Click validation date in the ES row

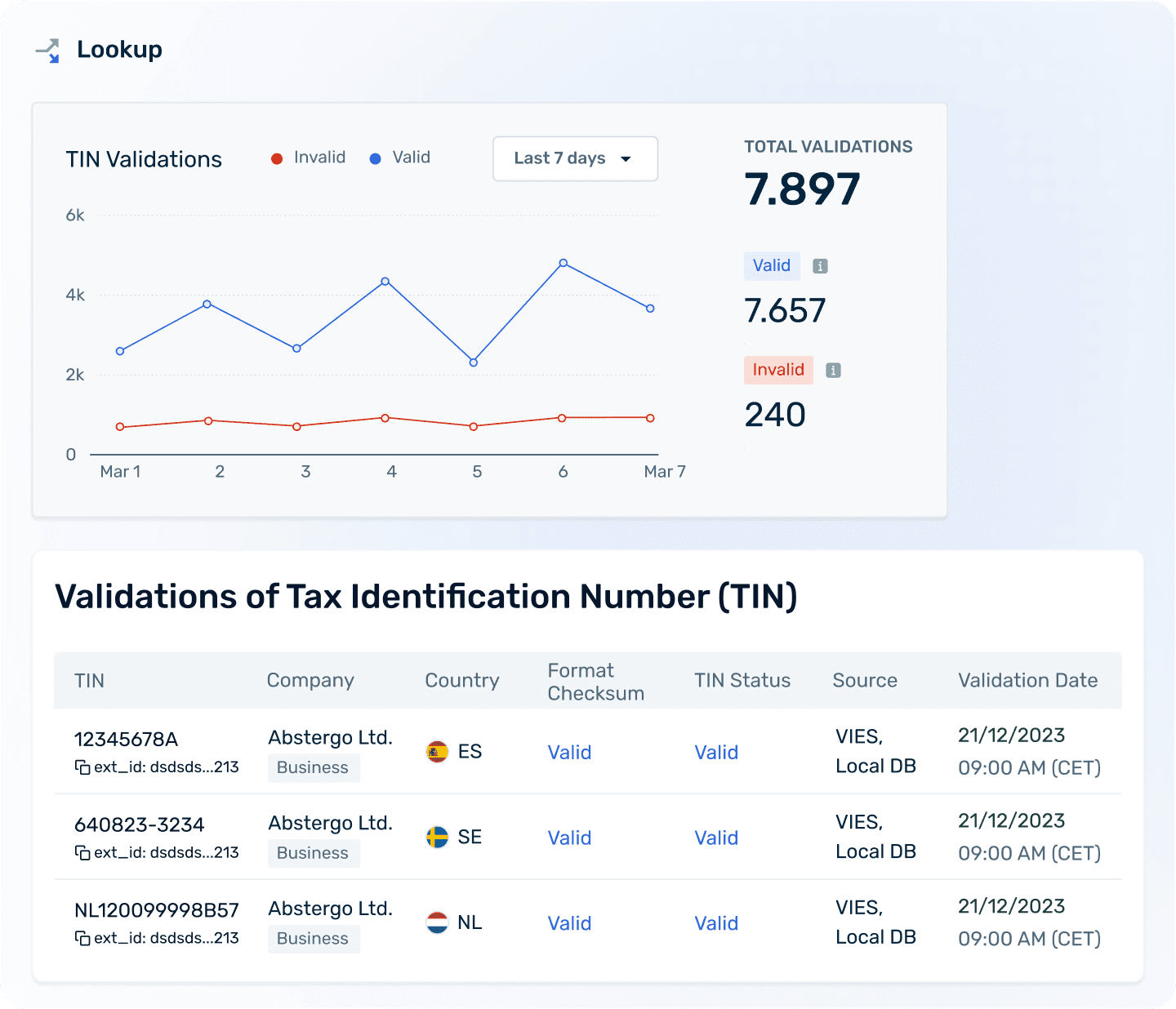coord(1029,752)
